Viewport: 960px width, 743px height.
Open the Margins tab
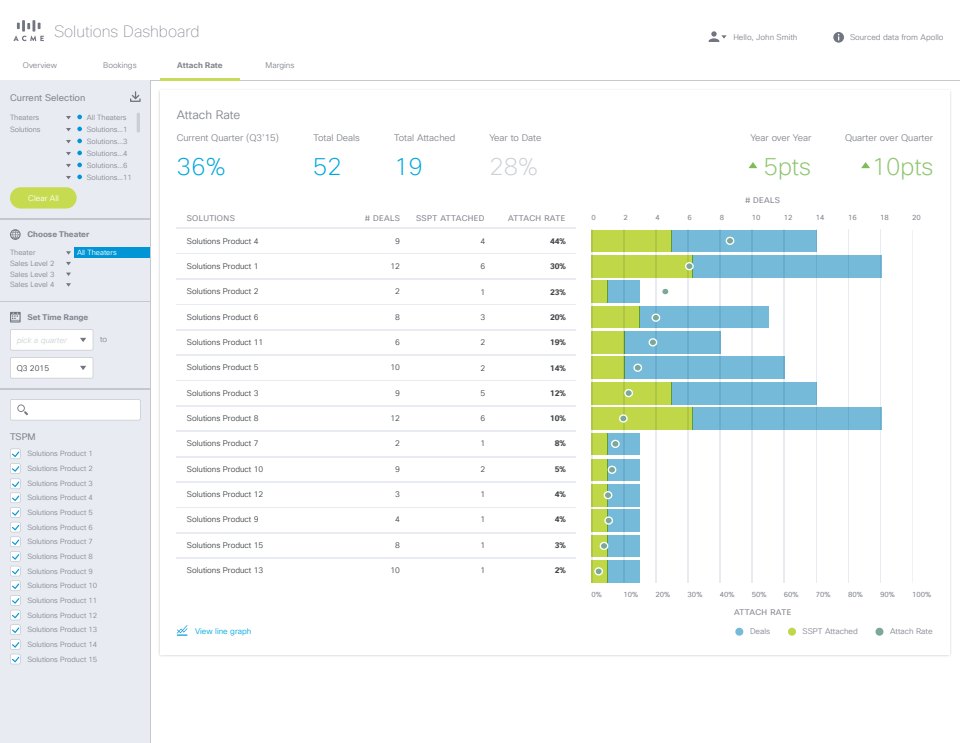point(279,65)
